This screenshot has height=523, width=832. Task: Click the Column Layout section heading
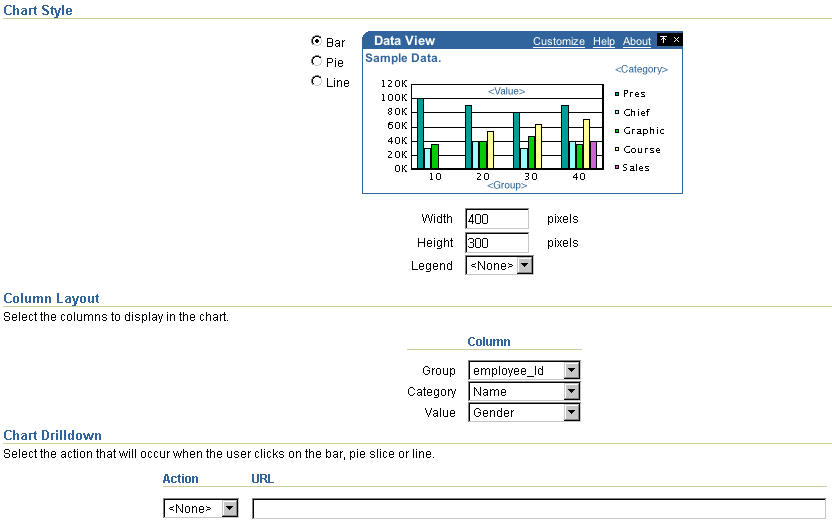click(51, 298)
